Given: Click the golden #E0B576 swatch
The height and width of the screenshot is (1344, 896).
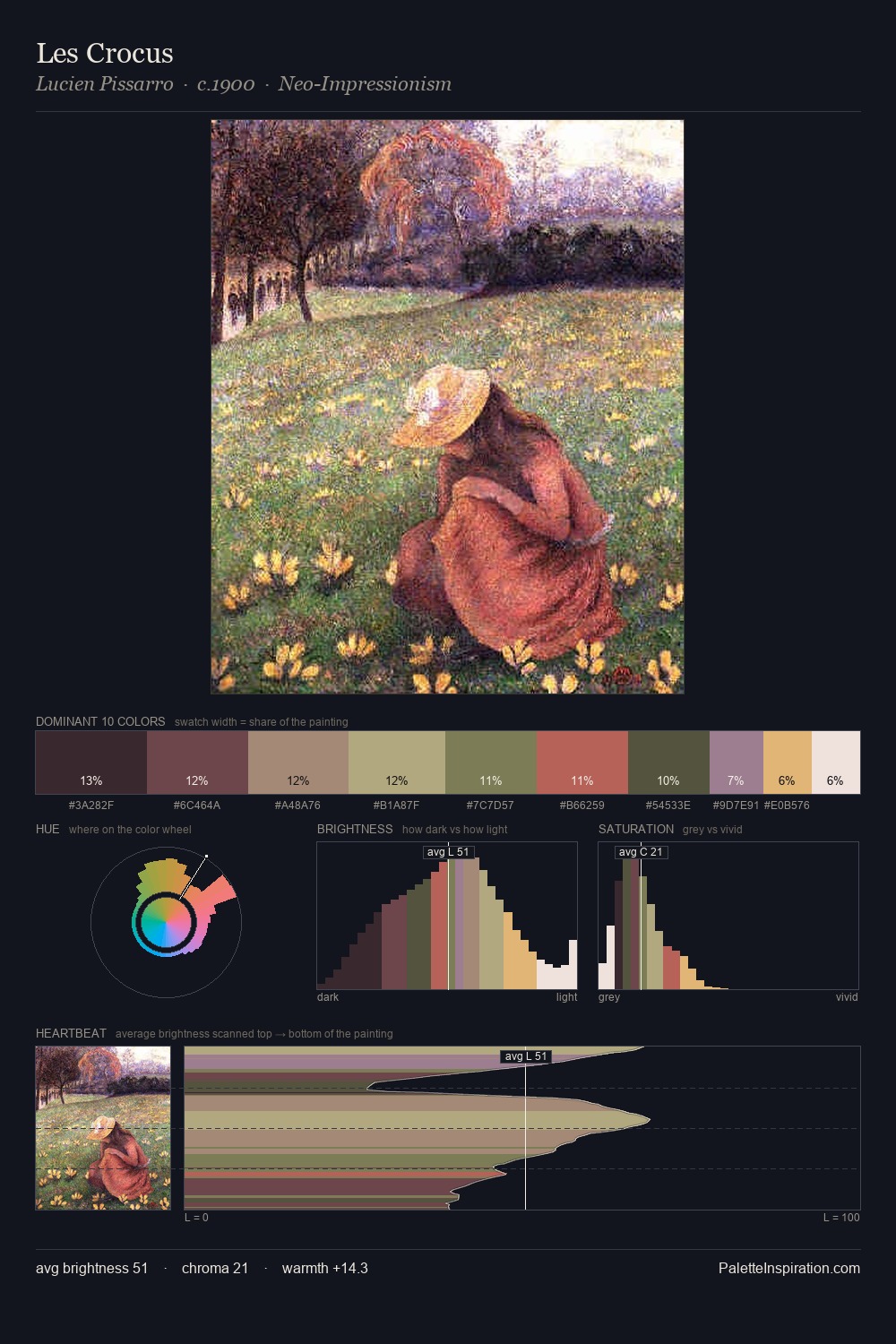Looking at the screenshot, I should pos(788,762).
